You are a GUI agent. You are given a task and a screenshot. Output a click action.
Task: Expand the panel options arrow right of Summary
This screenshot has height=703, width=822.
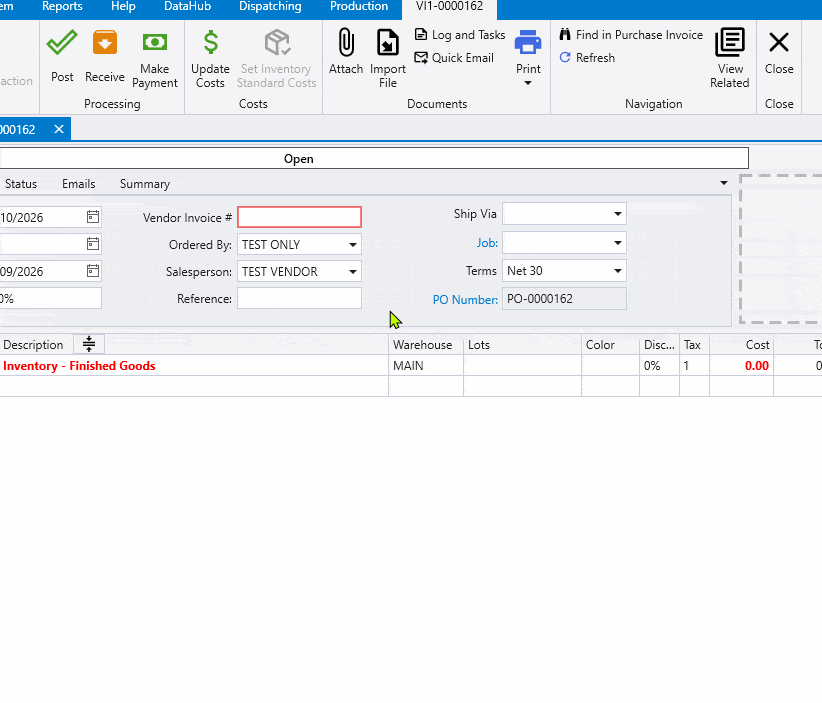click(723, 183)
